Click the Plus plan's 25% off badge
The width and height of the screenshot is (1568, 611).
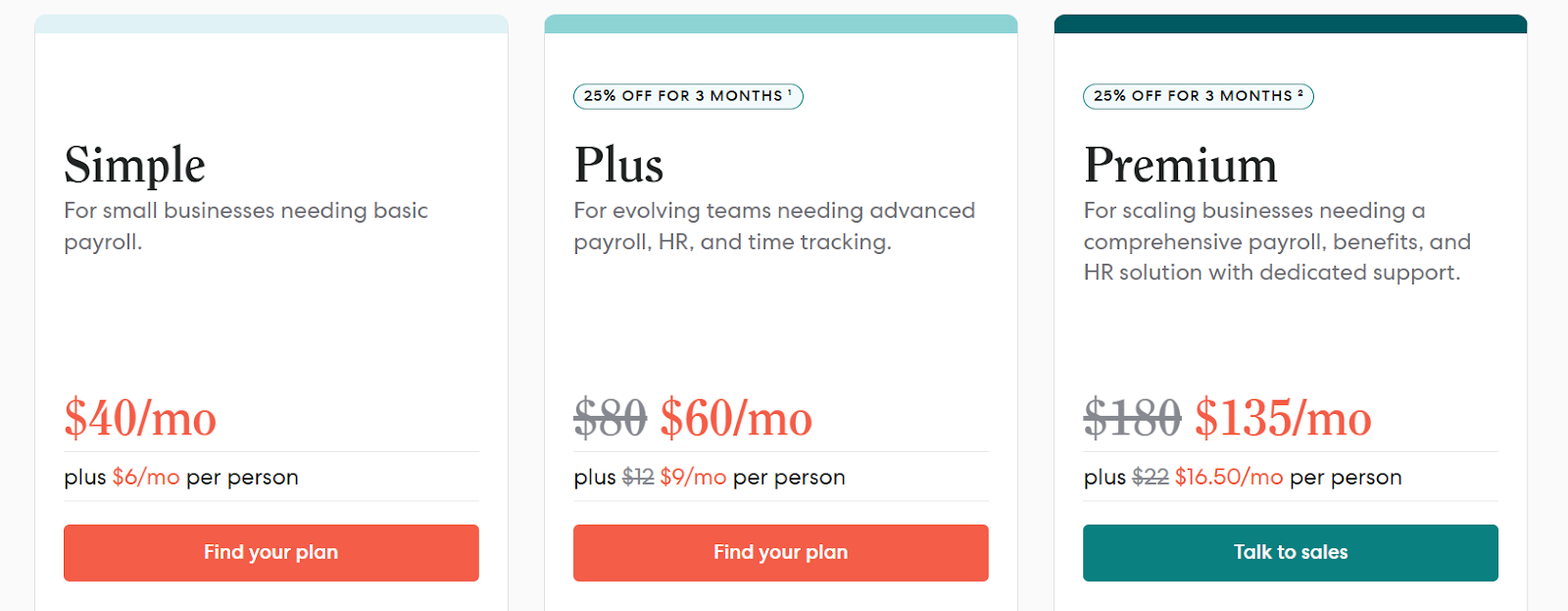pyautogui.click(x=688, y=96)
